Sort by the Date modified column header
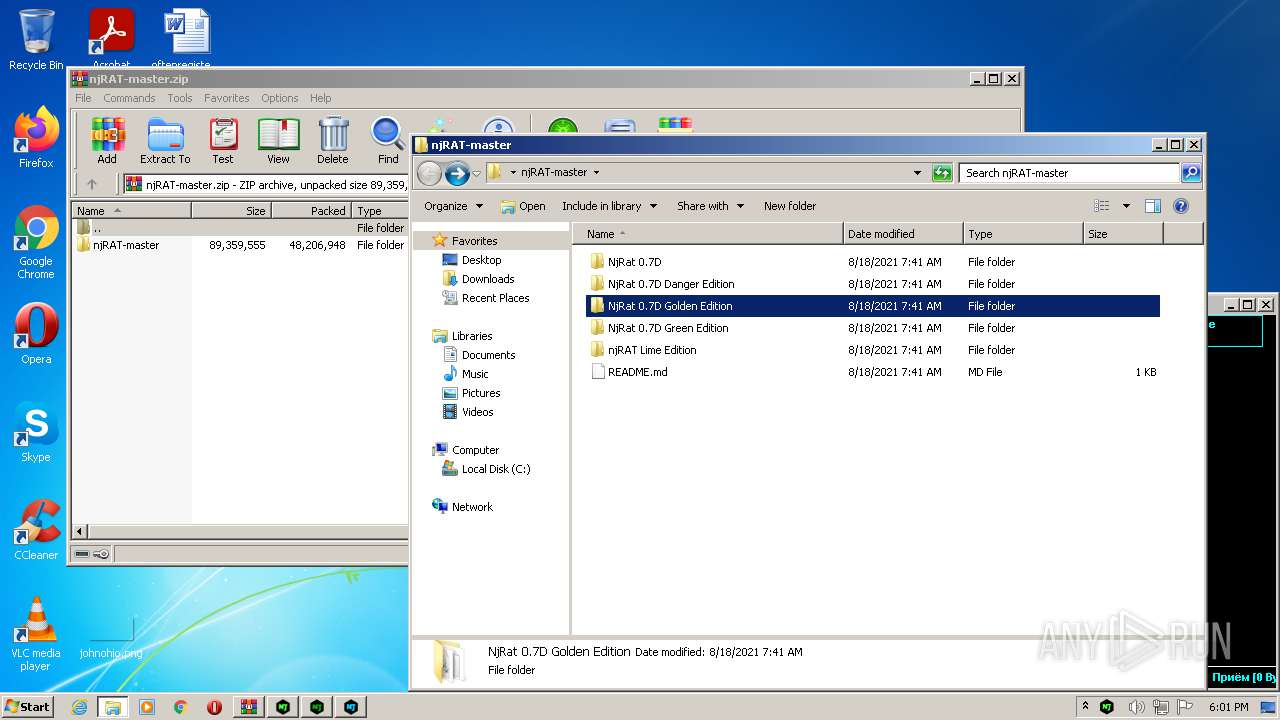Viewport: 1280px width, 720px height. tap(904, 234)
